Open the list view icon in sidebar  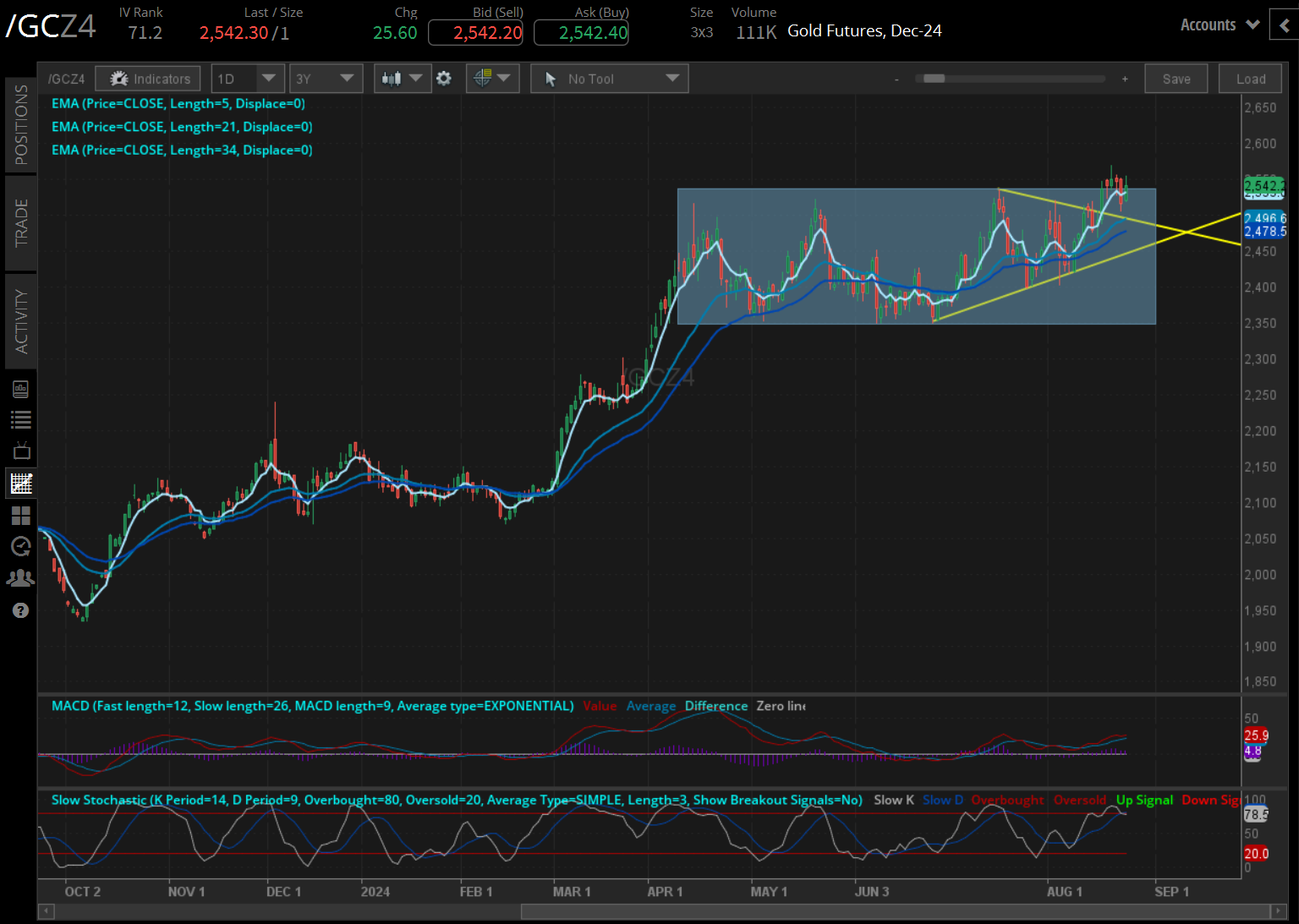(x=21, y=419)
